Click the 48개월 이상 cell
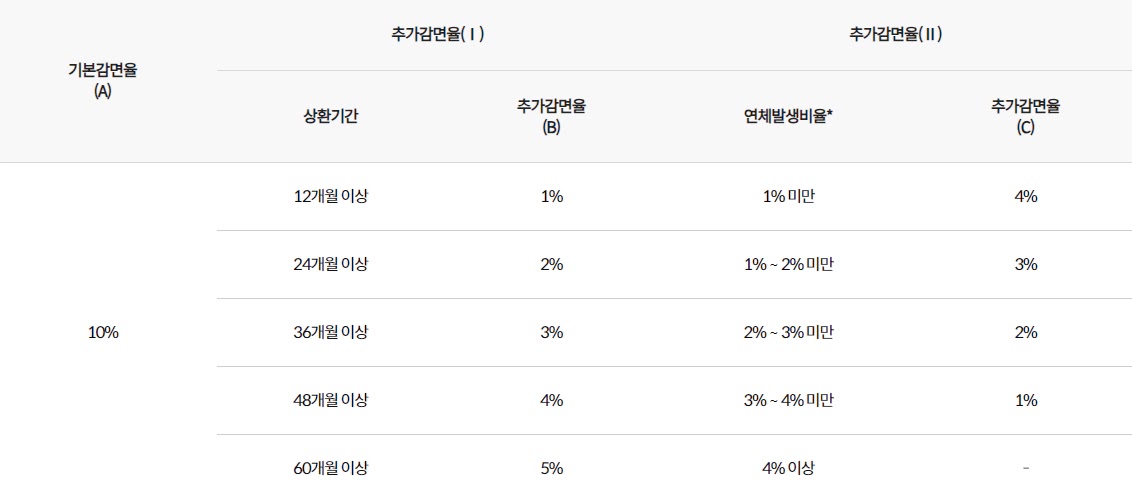 click(331, 400)
